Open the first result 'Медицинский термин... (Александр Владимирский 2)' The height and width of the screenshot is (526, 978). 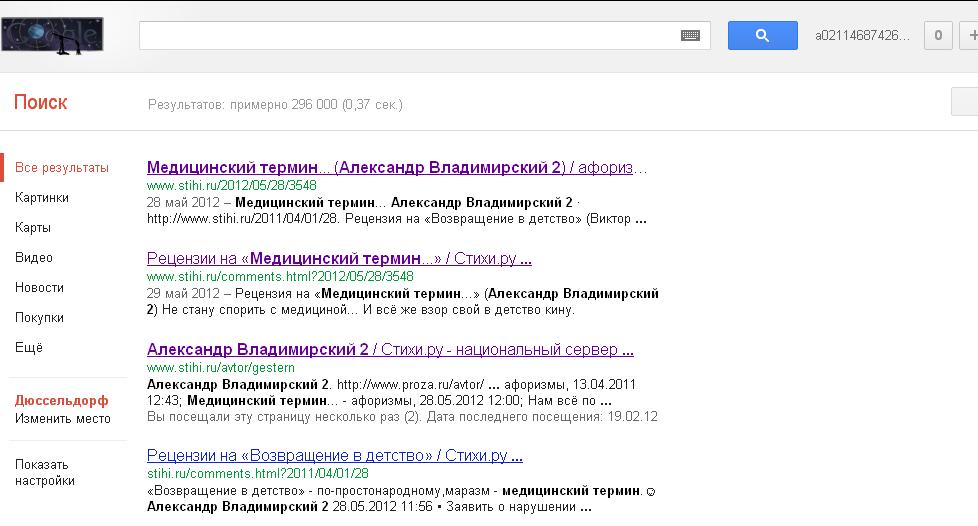point(396,167)
